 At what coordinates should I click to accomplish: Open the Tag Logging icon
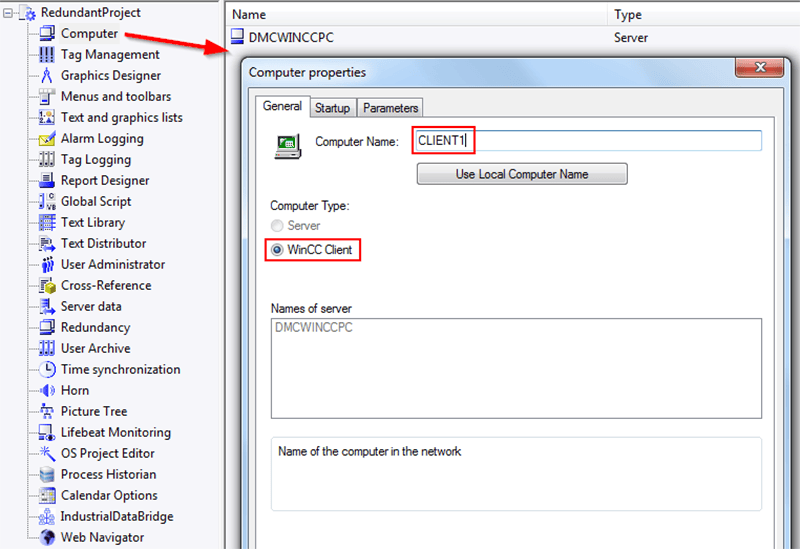point(47,159)
